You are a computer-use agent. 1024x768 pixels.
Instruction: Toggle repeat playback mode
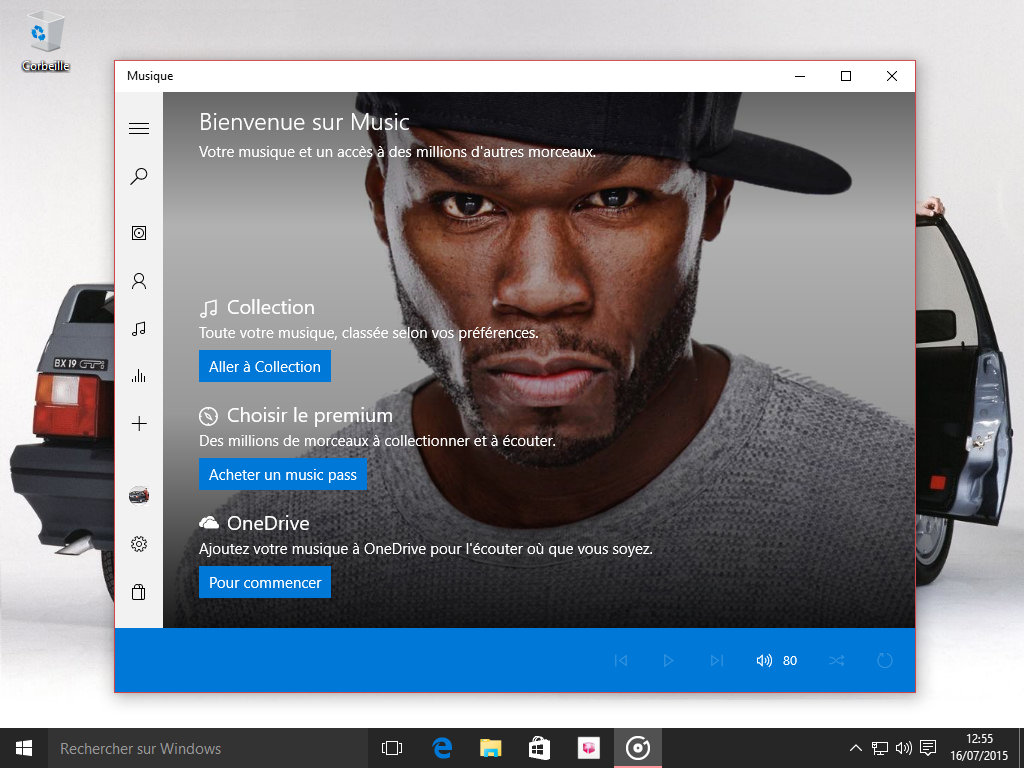point(884,660)
